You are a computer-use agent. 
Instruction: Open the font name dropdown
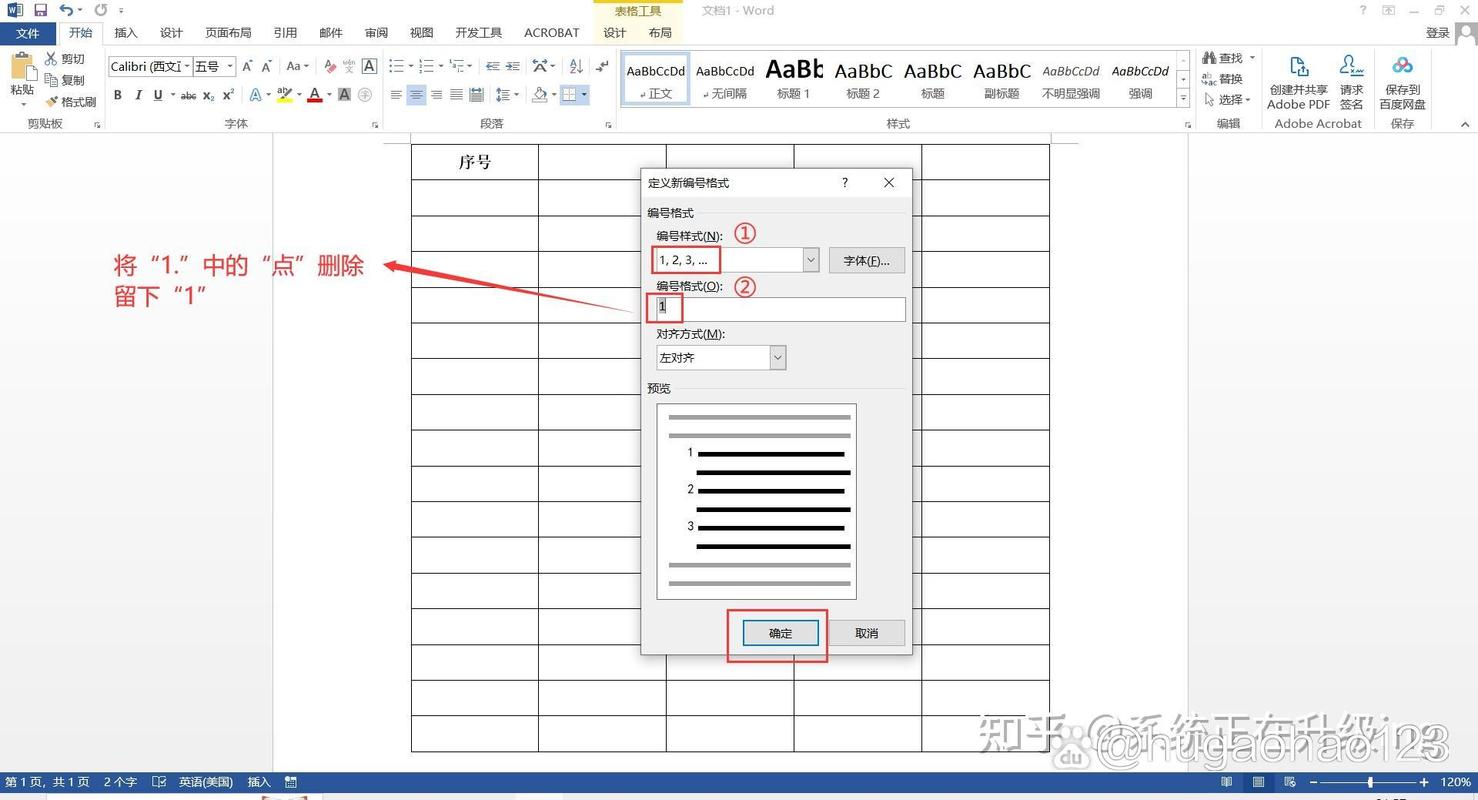pyautogui.click(x=186, y=66)
